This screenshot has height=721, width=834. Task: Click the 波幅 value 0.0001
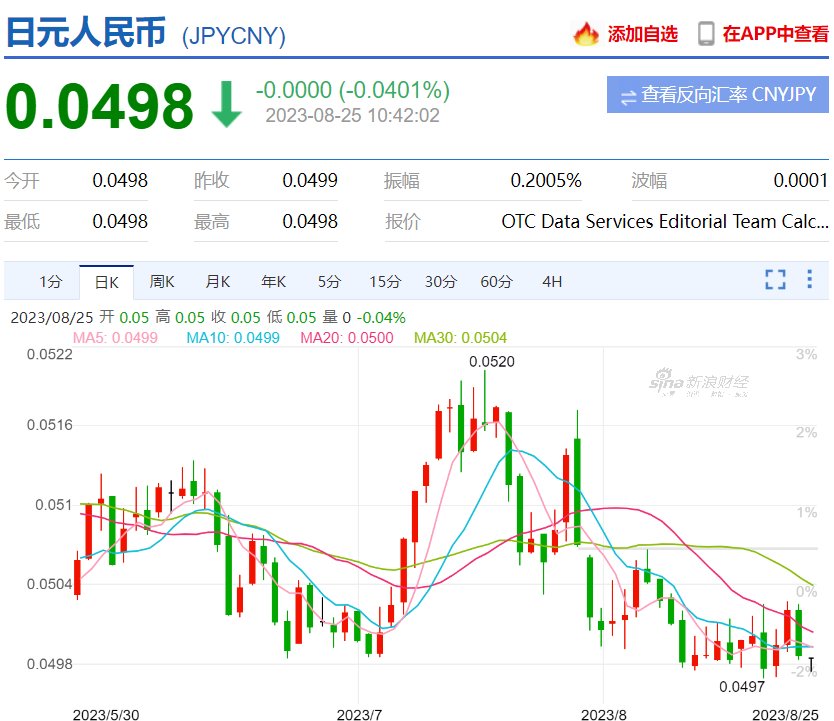point(800,181)
